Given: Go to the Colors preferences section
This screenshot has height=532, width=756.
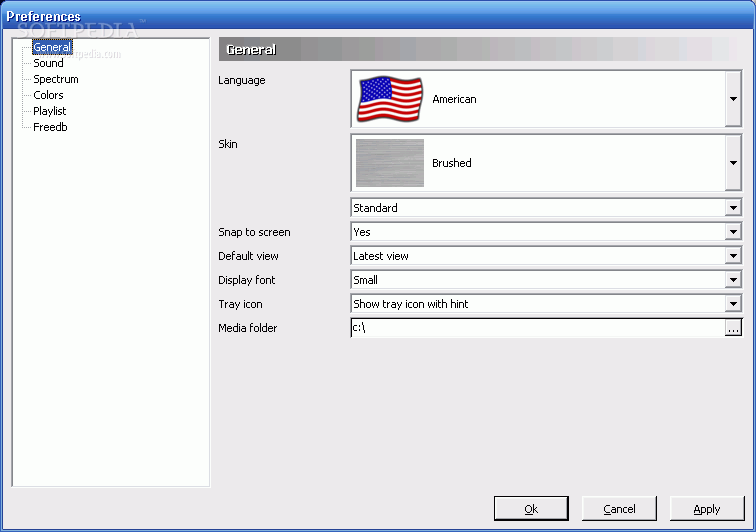Looking at the screenshot, I should [48, 95].
